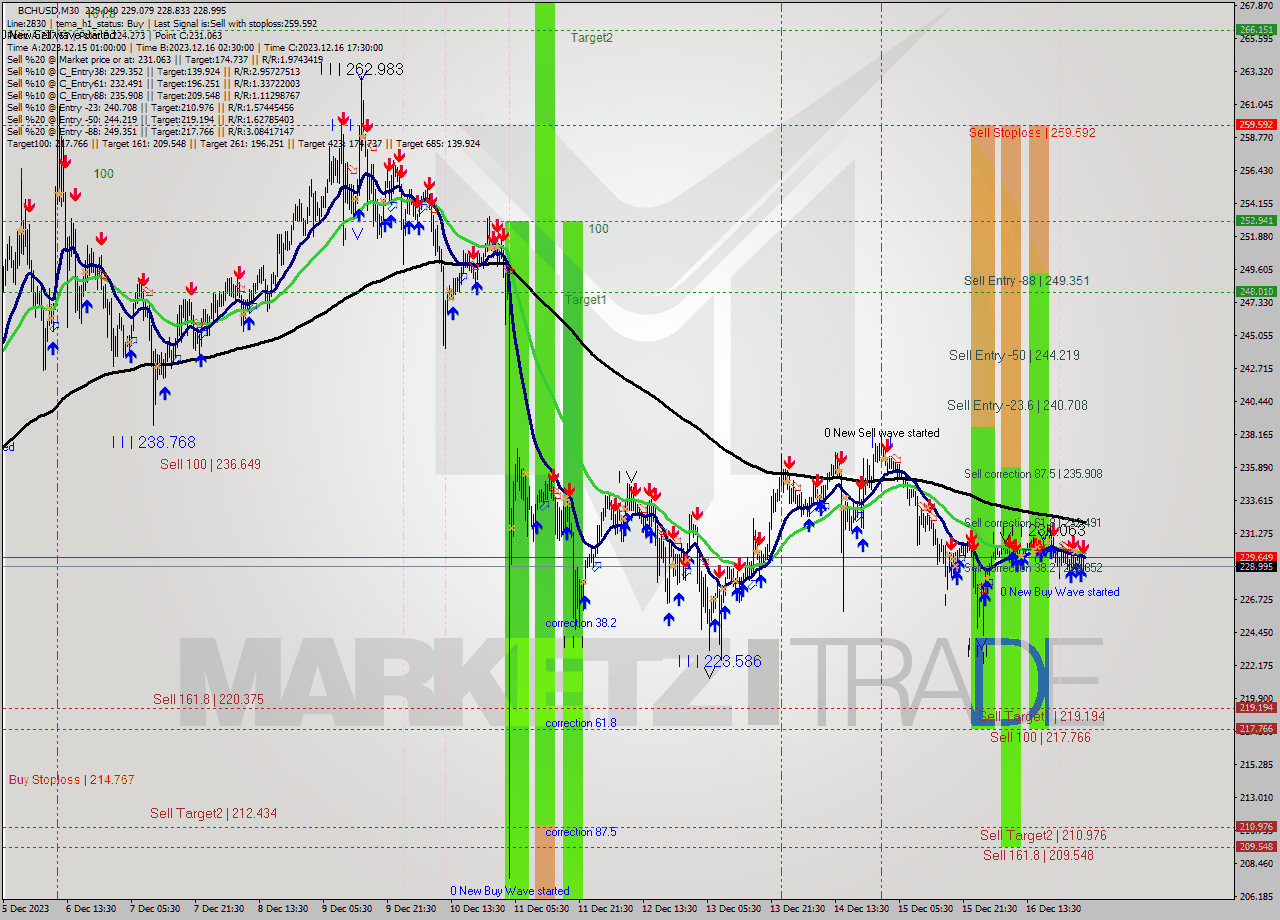Click the red 259.592 price axis tag
The image size is (1280, 920).
pyautogui.click(x=1256, y=125)
